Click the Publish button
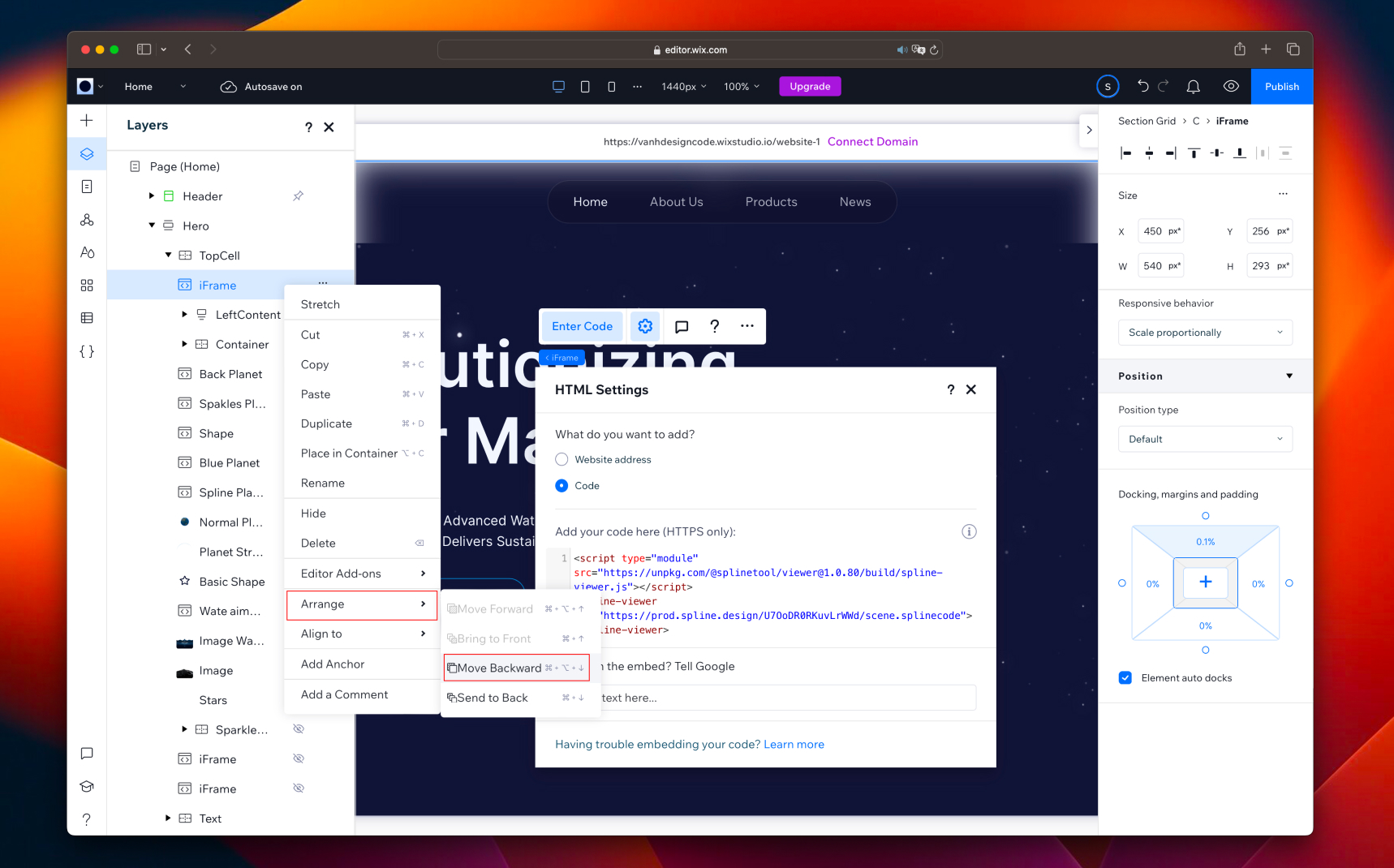 pos(1282,87)
